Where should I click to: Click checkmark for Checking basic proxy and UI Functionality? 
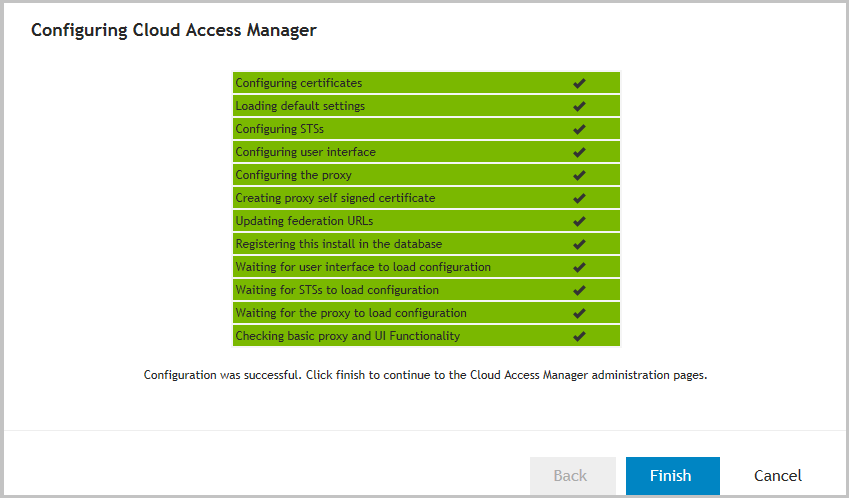point(579,336)
